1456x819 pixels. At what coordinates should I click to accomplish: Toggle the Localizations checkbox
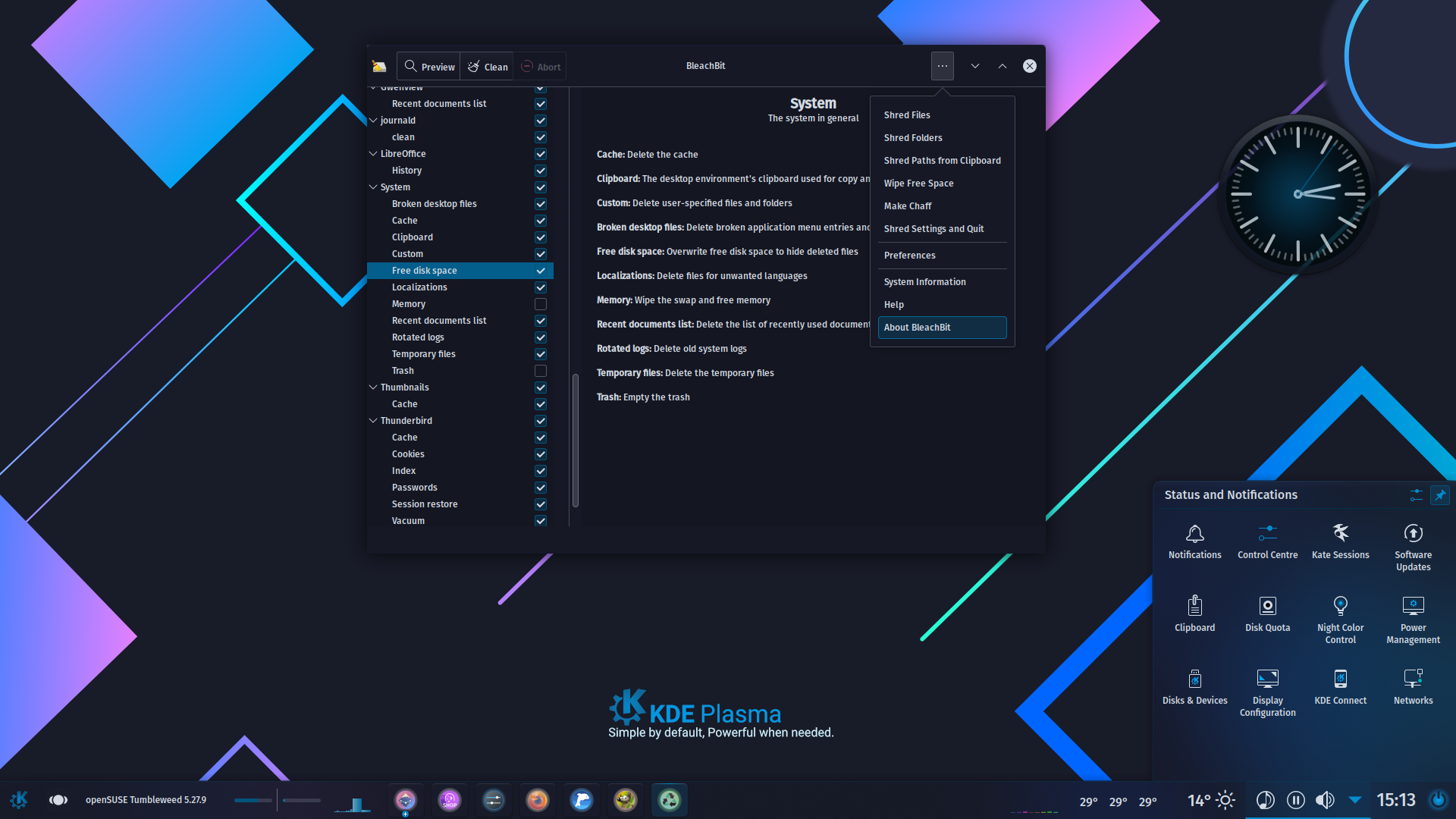pyautogui.click(x=541, y=287)
